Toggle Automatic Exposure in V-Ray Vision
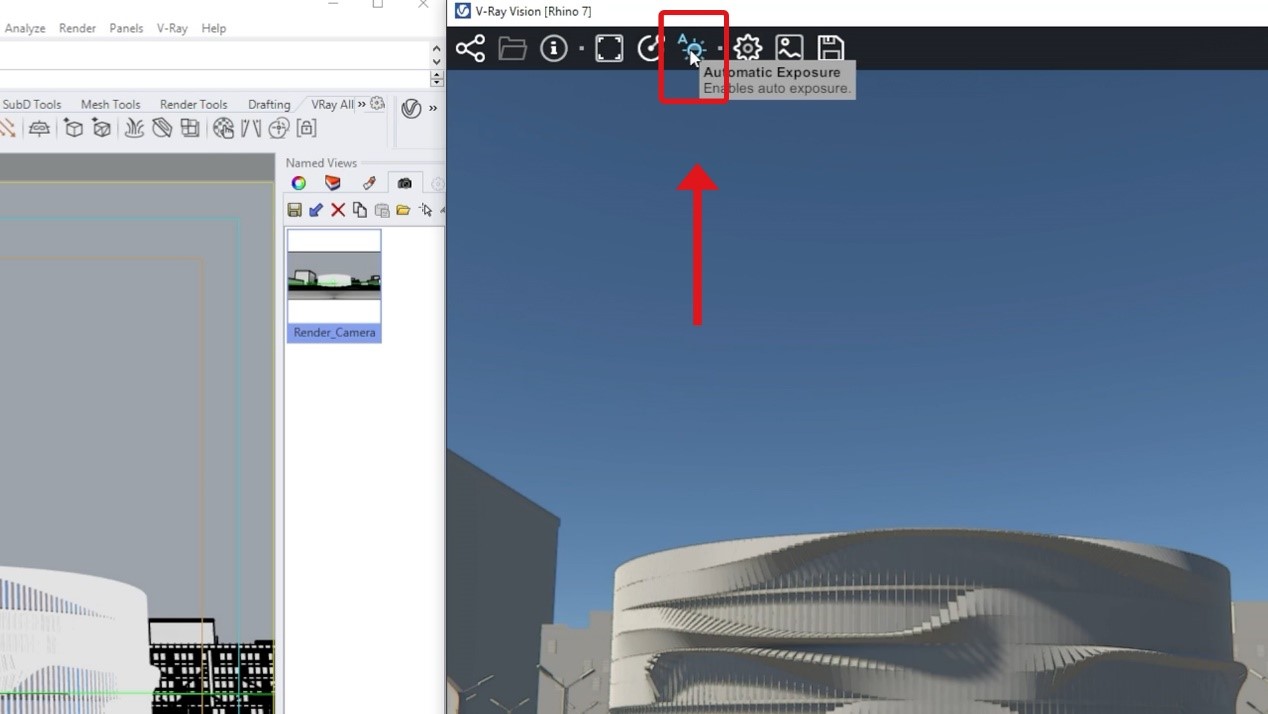The height and width of the screenshot is (714, 1268). [x=691, y=48]
